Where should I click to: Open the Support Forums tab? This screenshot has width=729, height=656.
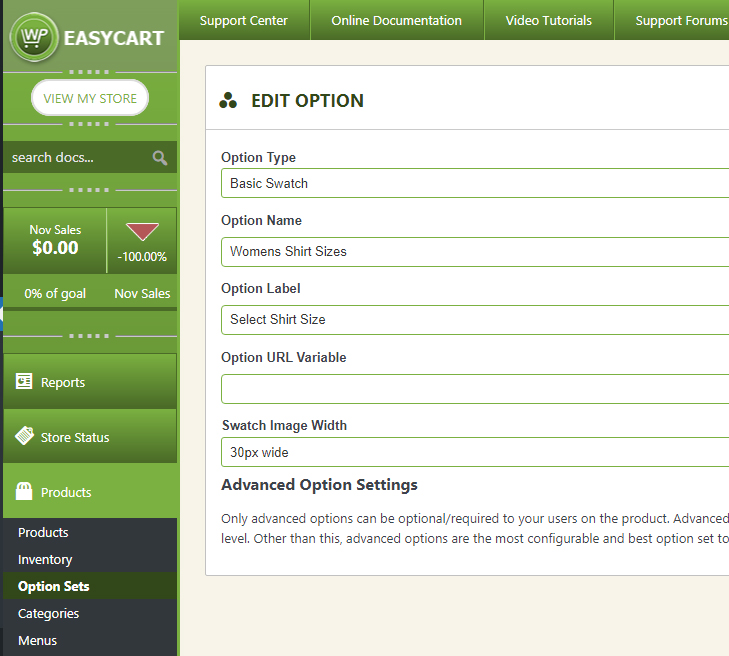pos(680,20)
